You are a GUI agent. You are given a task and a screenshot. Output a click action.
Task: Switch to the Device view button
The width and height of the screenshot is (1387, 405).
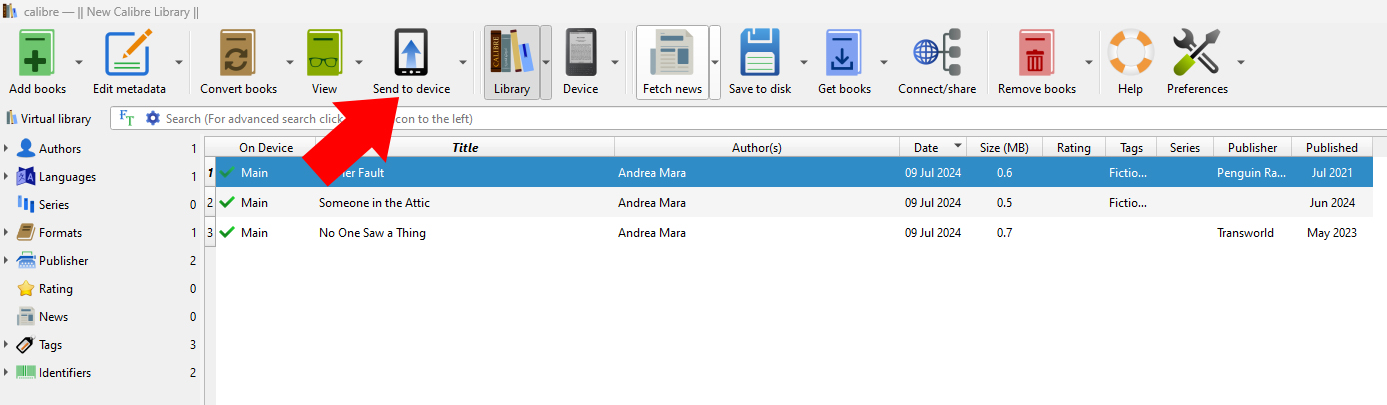(580, 62)
